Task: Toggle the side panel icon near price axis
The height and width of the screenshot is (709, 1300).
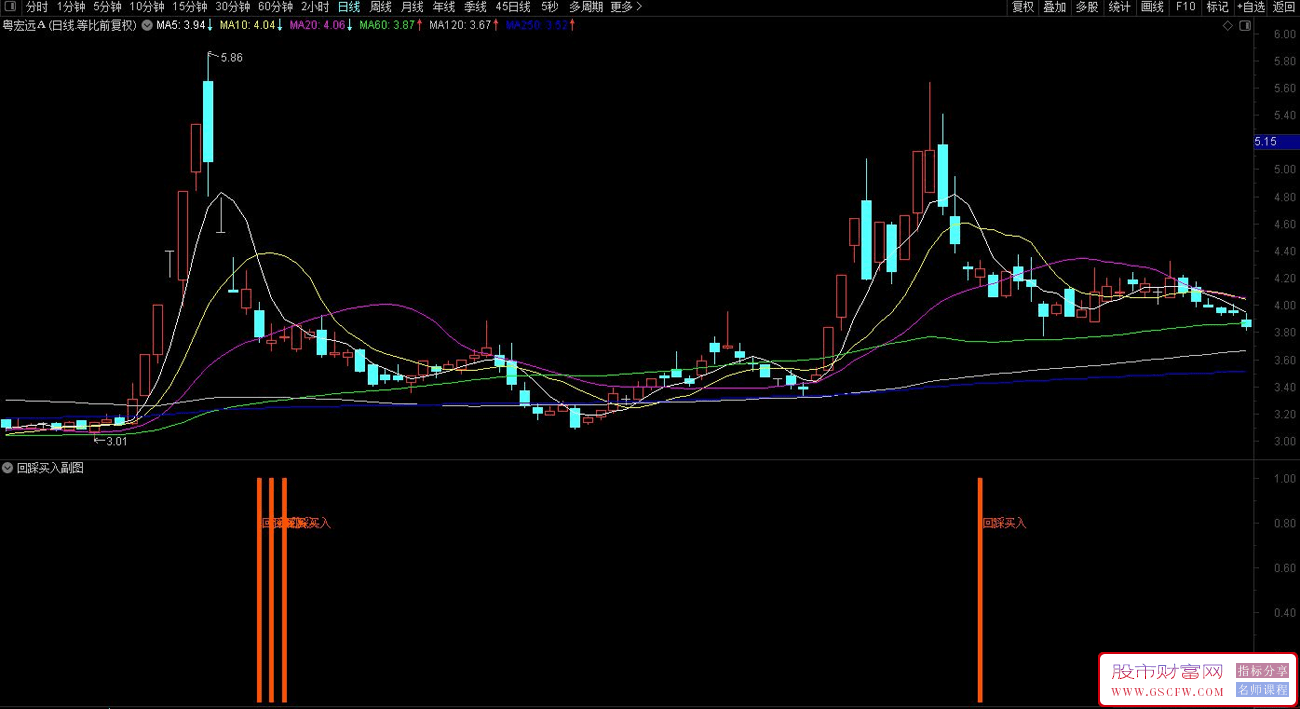Action: [1243, 26]
